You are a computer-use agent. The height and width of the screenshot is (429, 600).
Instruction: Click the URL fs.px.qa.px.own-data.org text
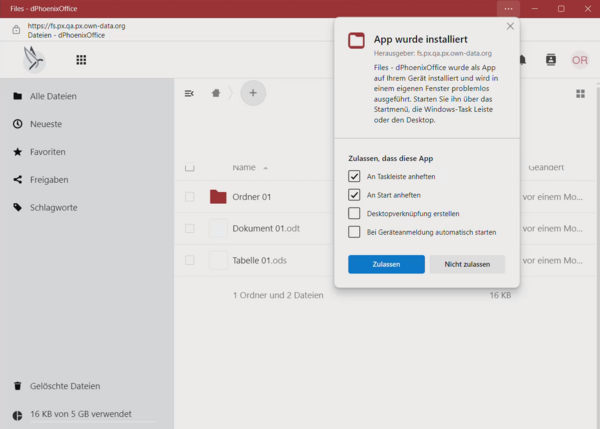click(76, 26)
